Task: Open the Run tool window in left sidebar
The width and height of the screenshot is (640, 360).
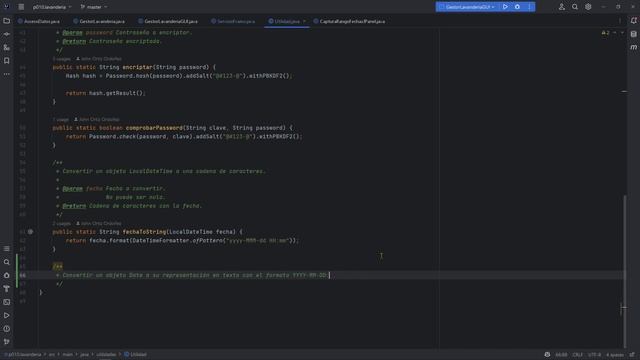Action: click(7, 316)
